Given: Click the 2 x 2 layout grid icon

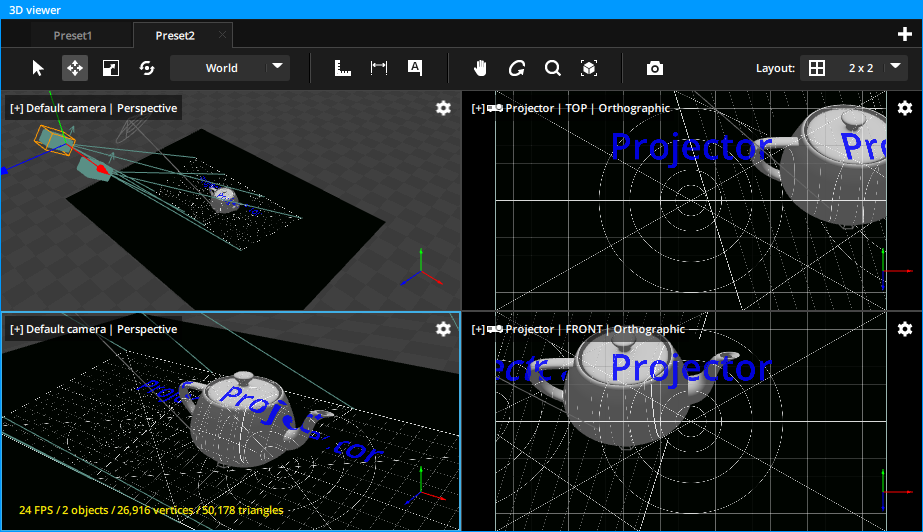Looking at the screenshot, I should click(x=817, y=68).
